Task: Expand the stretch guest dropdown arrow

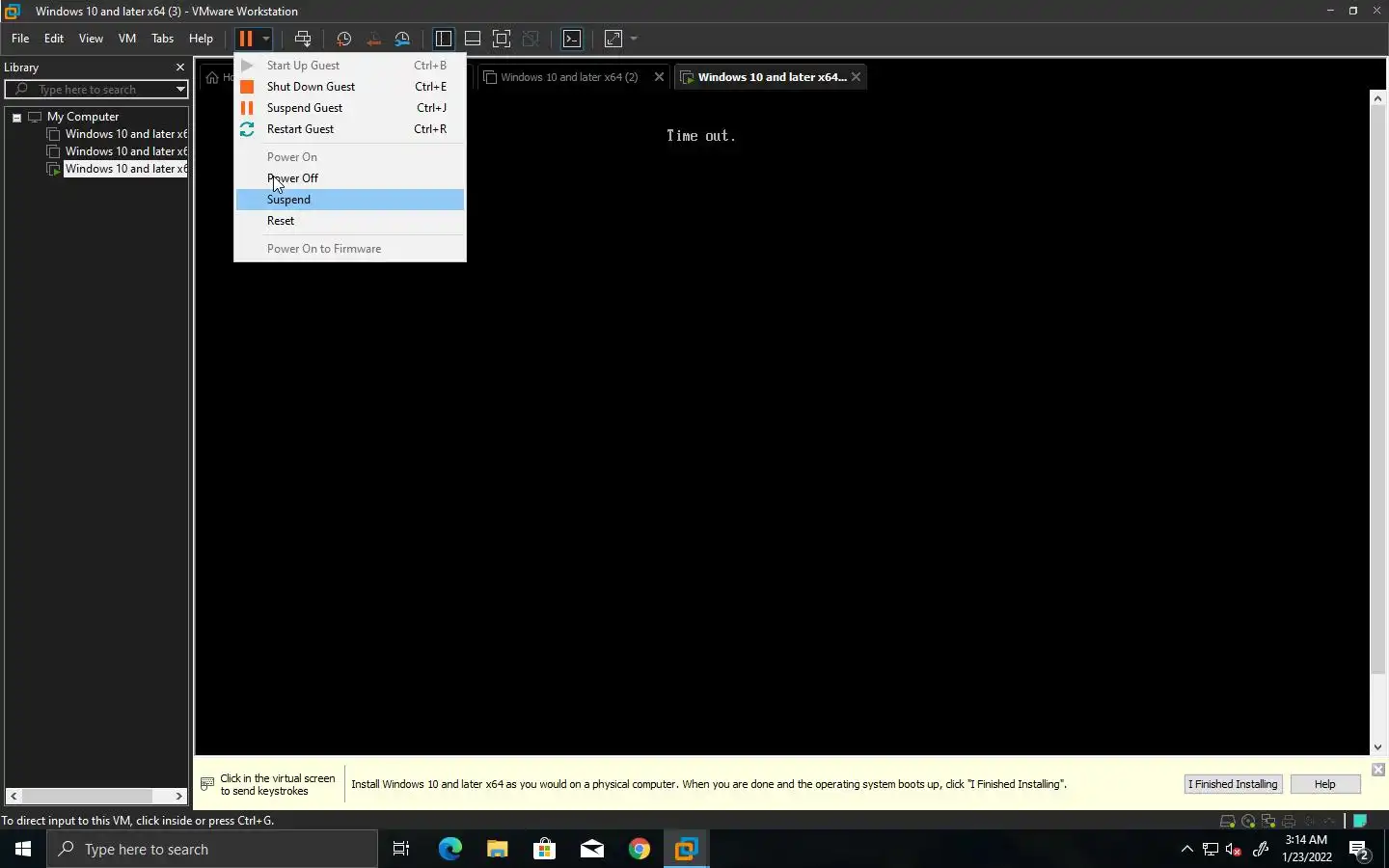Action: click(634, 39)
